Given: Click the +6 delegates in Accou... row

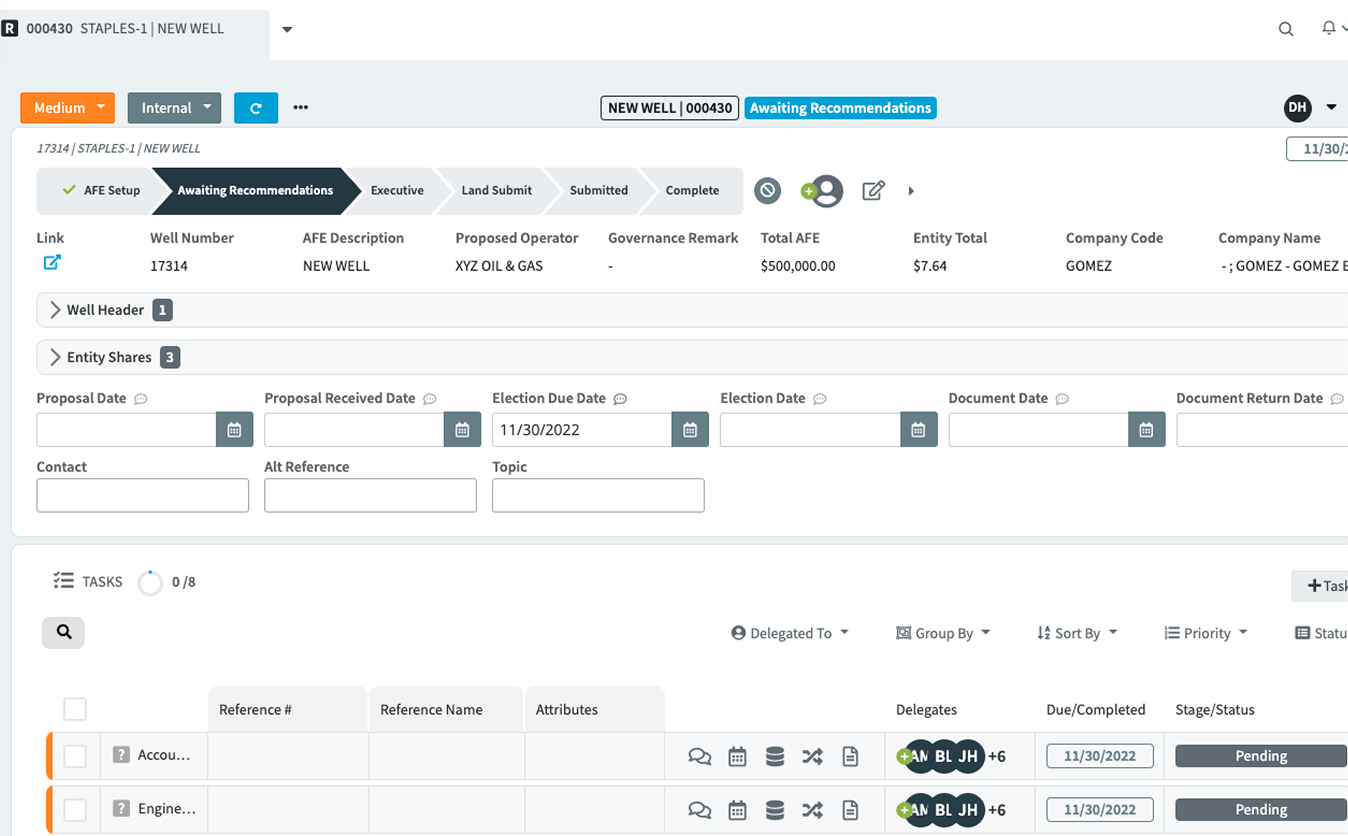Looking at the screenshot, I should pyautogui.click(x=997, y=757).
